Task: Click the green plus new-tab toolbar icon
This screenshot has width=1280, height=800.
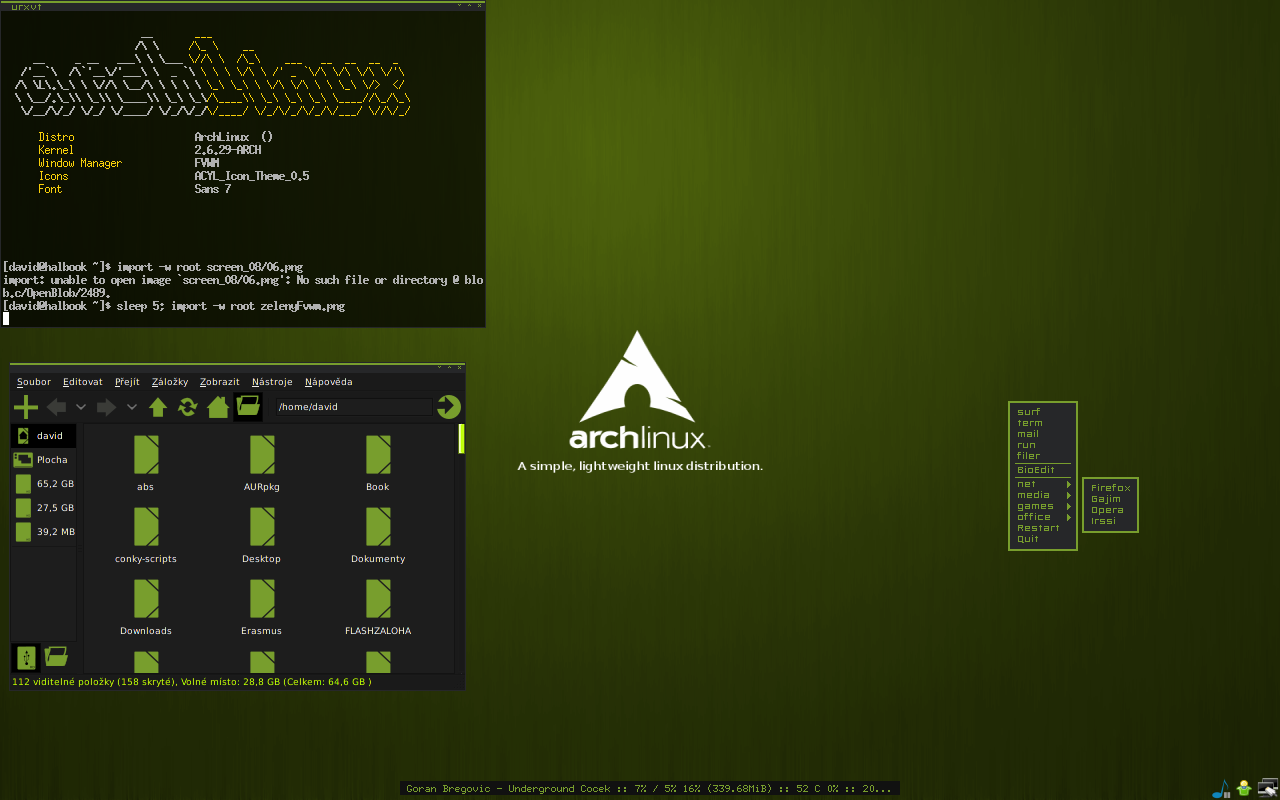Action: pyautogui.click(x=26, y=407)
